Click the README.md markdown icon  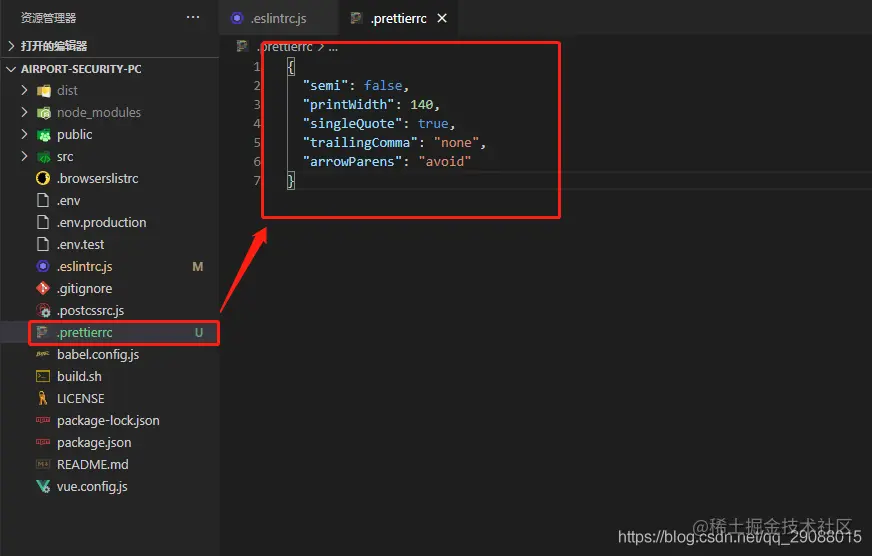(x=43, y=464)
